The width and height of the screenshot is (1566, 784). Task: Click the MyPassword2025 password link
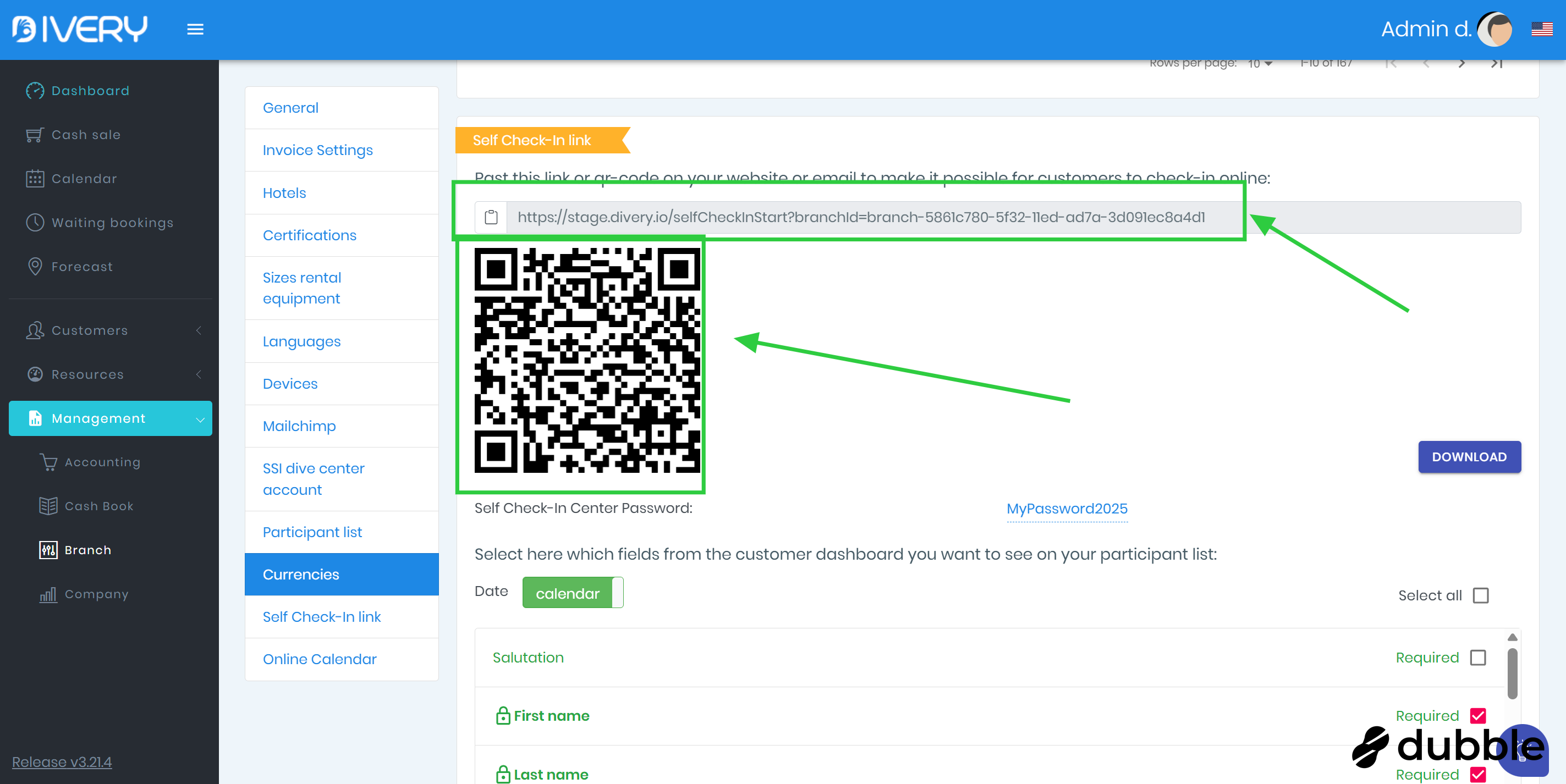click(x=1067, y=509)
